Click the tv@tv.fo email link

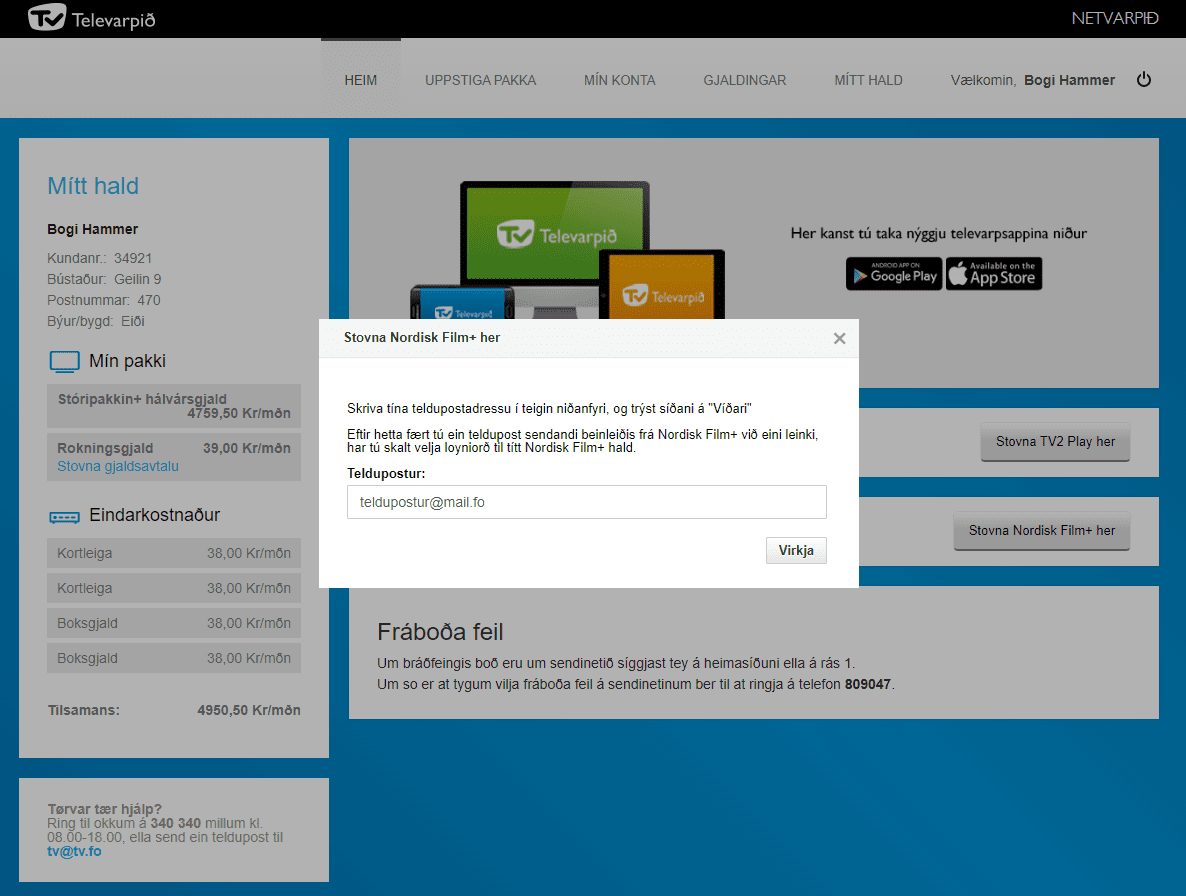(74, 851)
